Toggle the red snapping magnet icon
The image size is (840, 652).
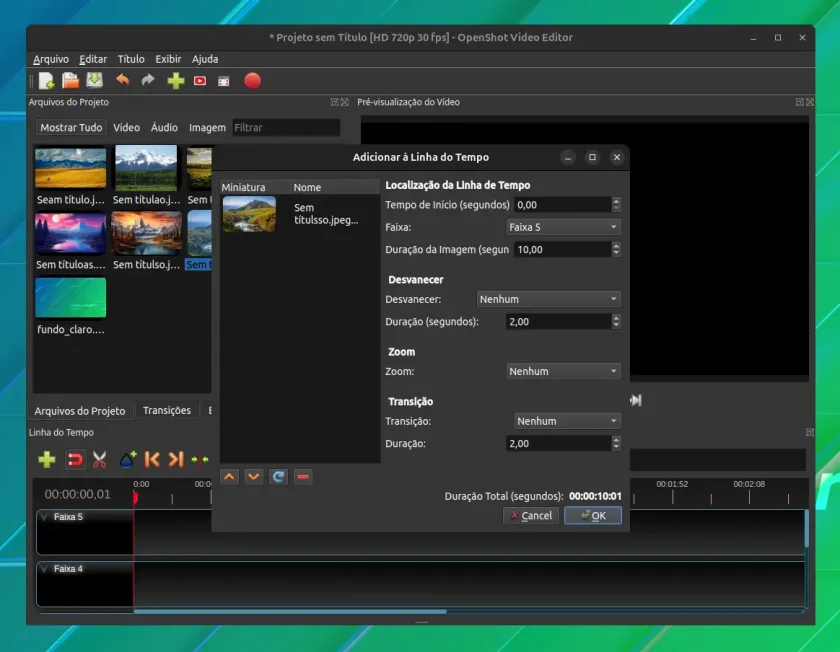pos(74,460)
